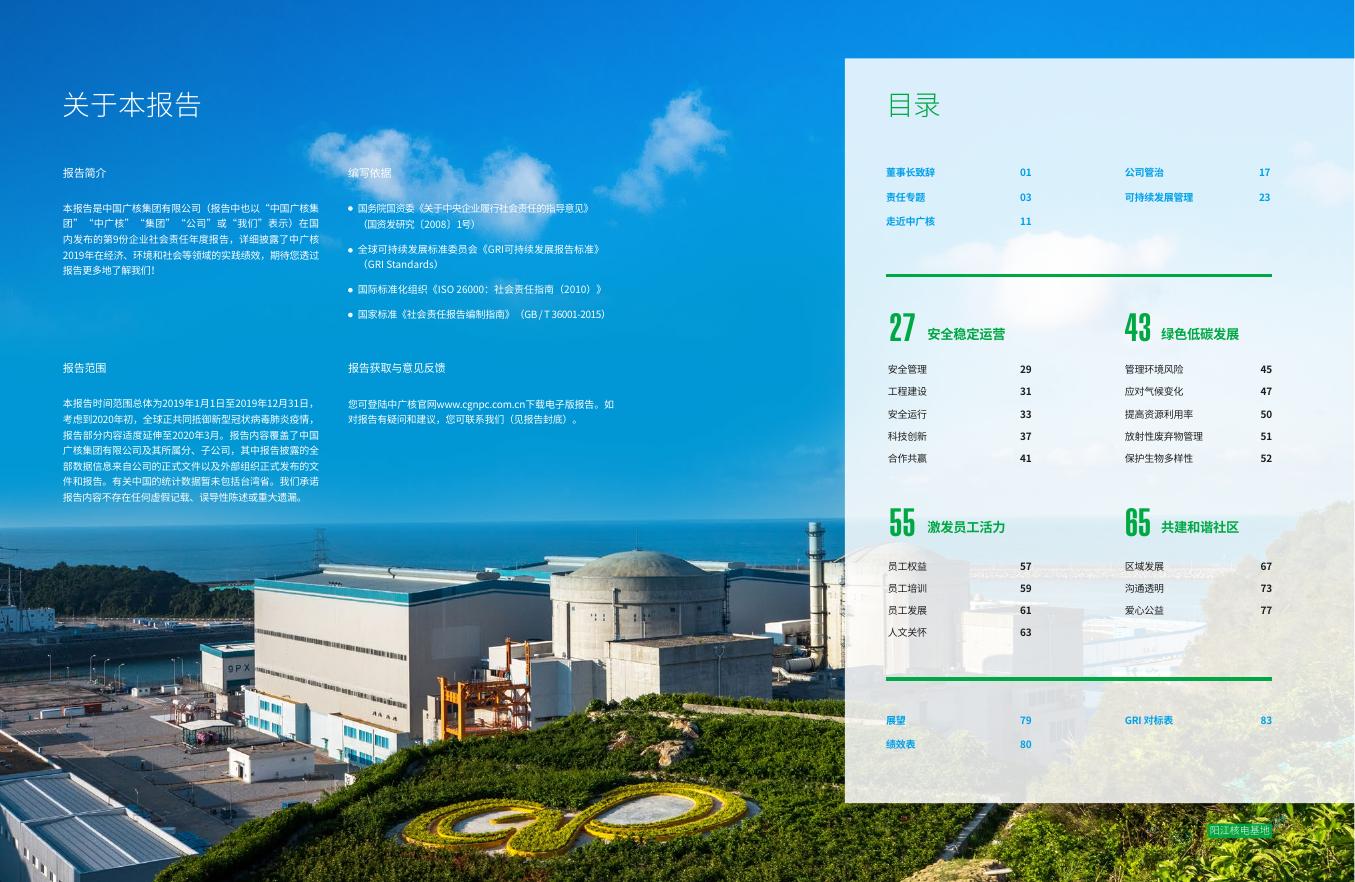
Task: Click the 放射性废弃物管理 entry
Action: pyautogui.click(x=1163, y=436)
